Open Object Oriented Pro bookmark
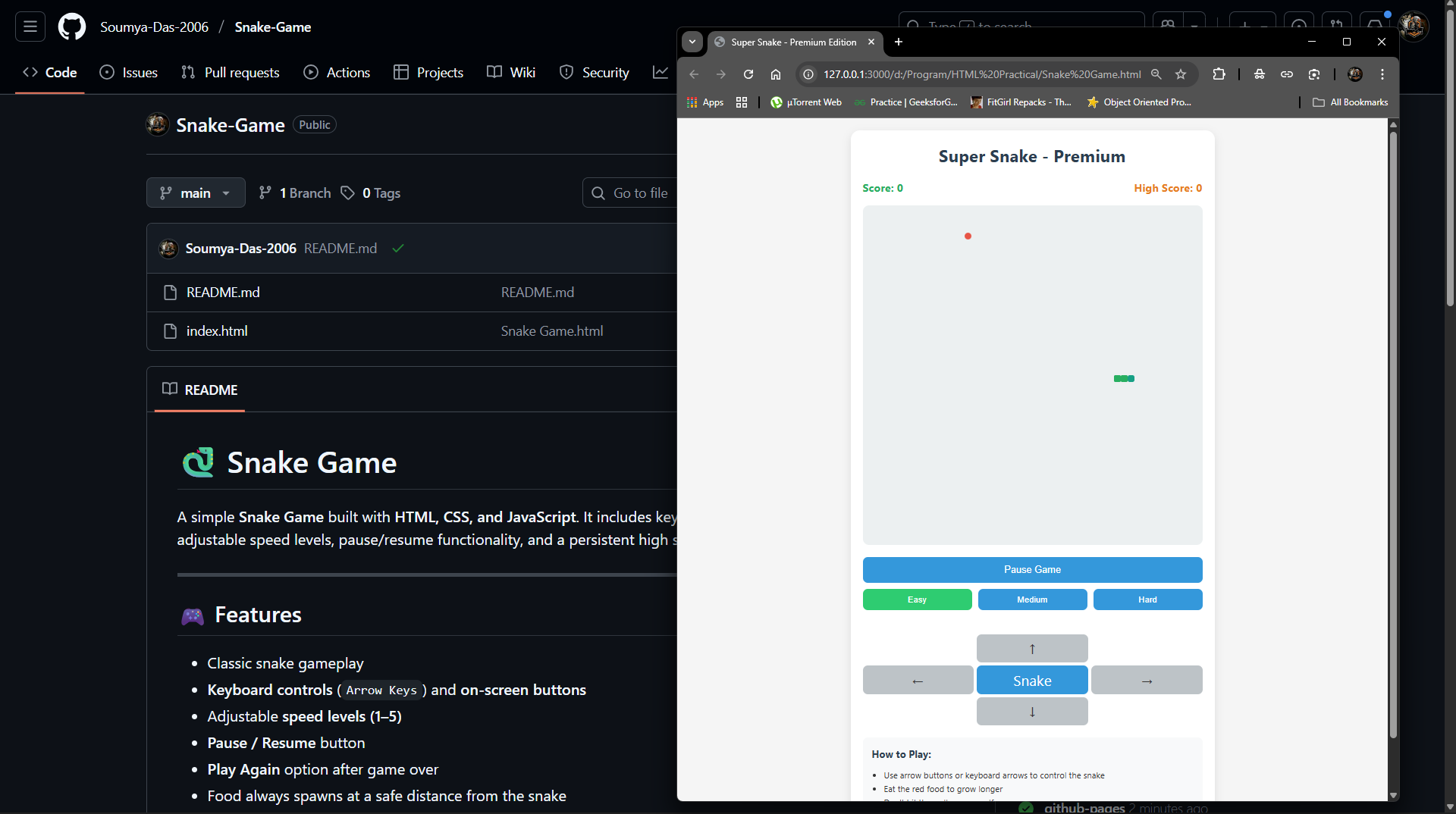 [x=1139, y=102]
